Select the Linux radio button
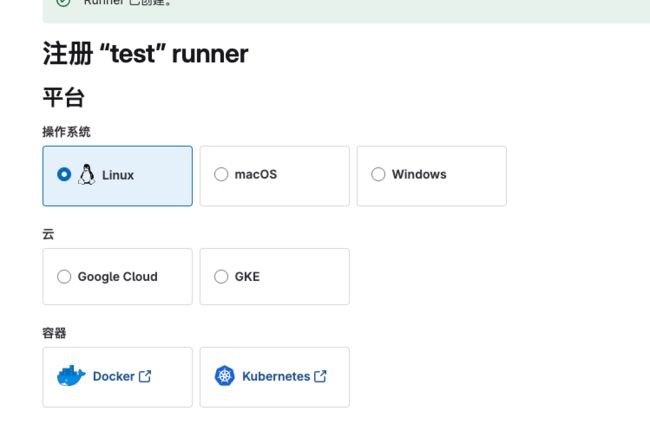The height and width of the screenshot is (424, 650). tap(64, 174)
